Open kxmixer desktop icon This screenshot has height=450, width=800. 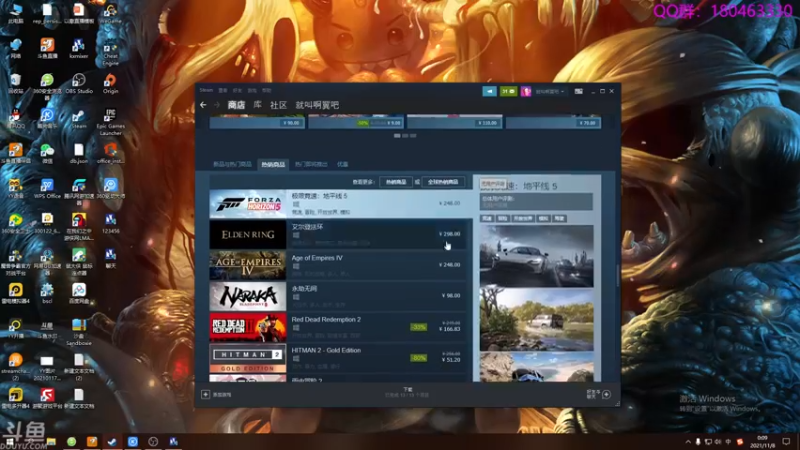(x=79, y=48)
